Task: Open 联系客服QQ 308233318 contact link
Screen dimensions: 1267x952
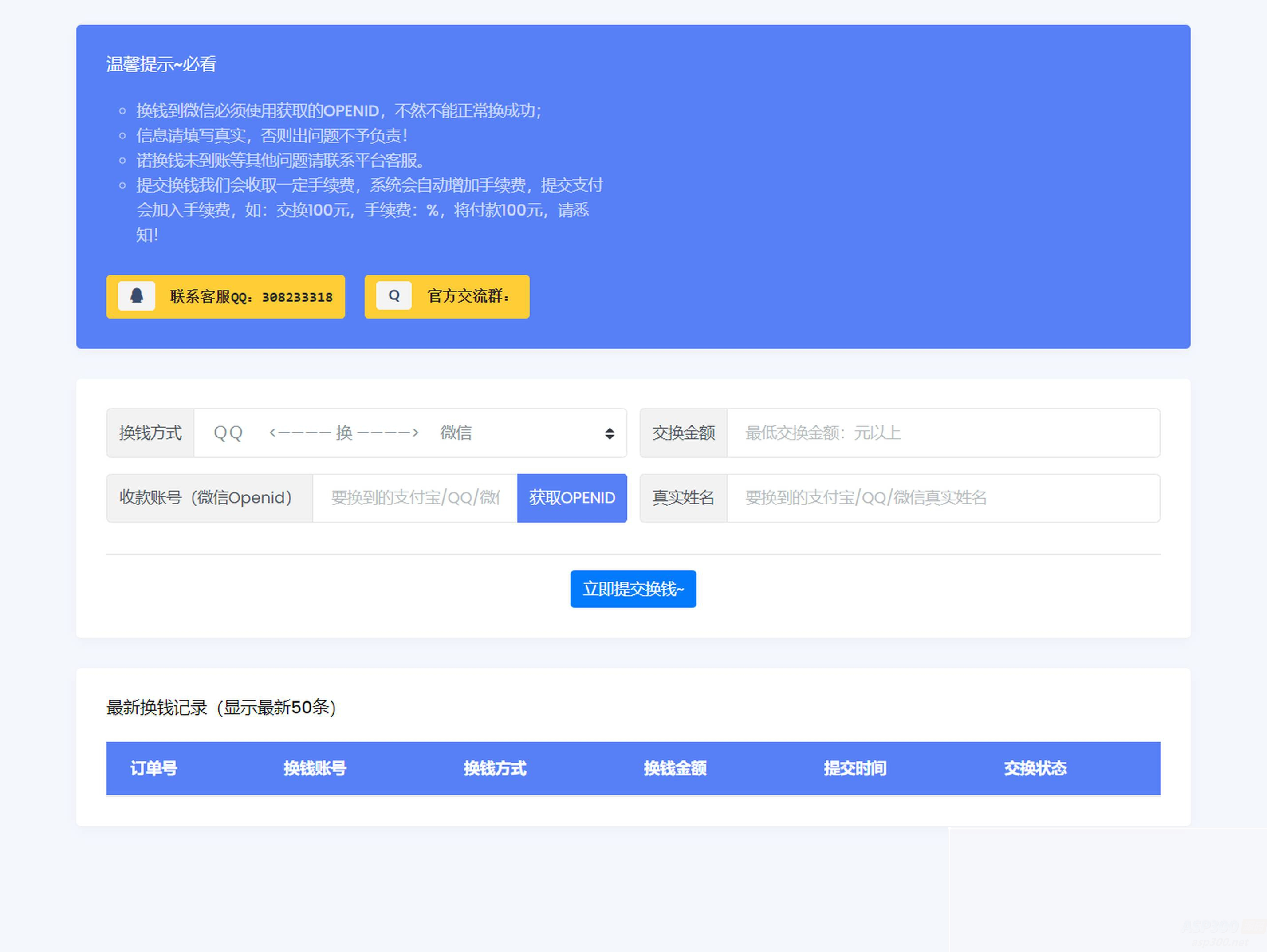Action: (225, 297)
